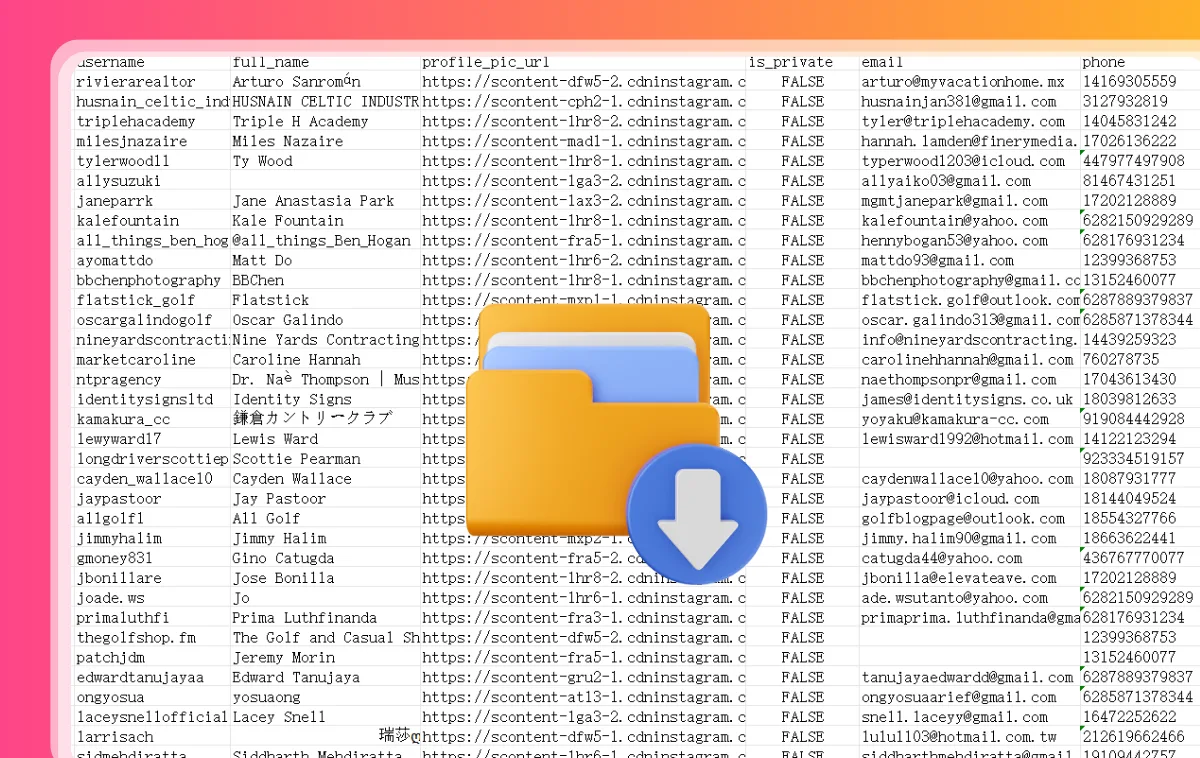Select the Lacey Snell name cell
This screenshot has width=1200, height=758.
pyautogui.click(x=279, y=717)
